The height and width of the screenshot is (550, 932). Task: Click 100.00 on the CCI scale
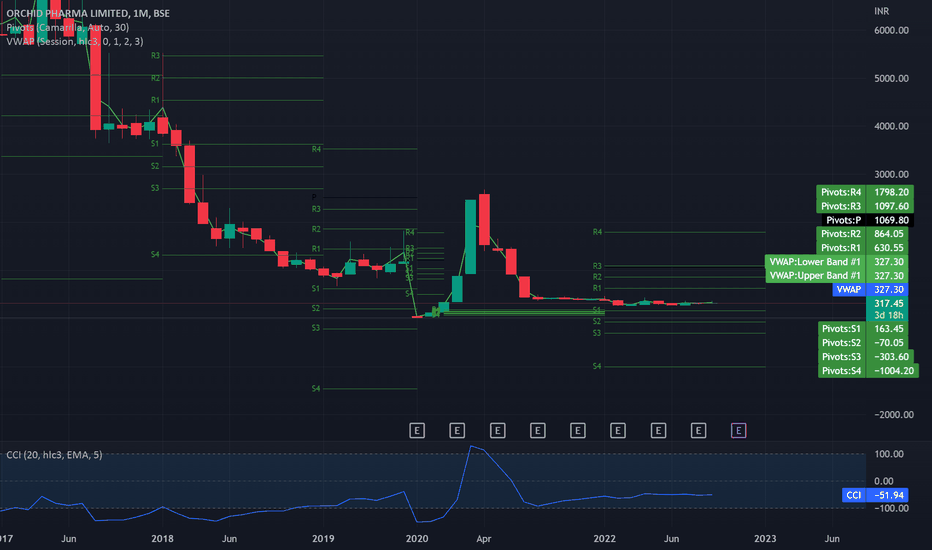[889, 454]
